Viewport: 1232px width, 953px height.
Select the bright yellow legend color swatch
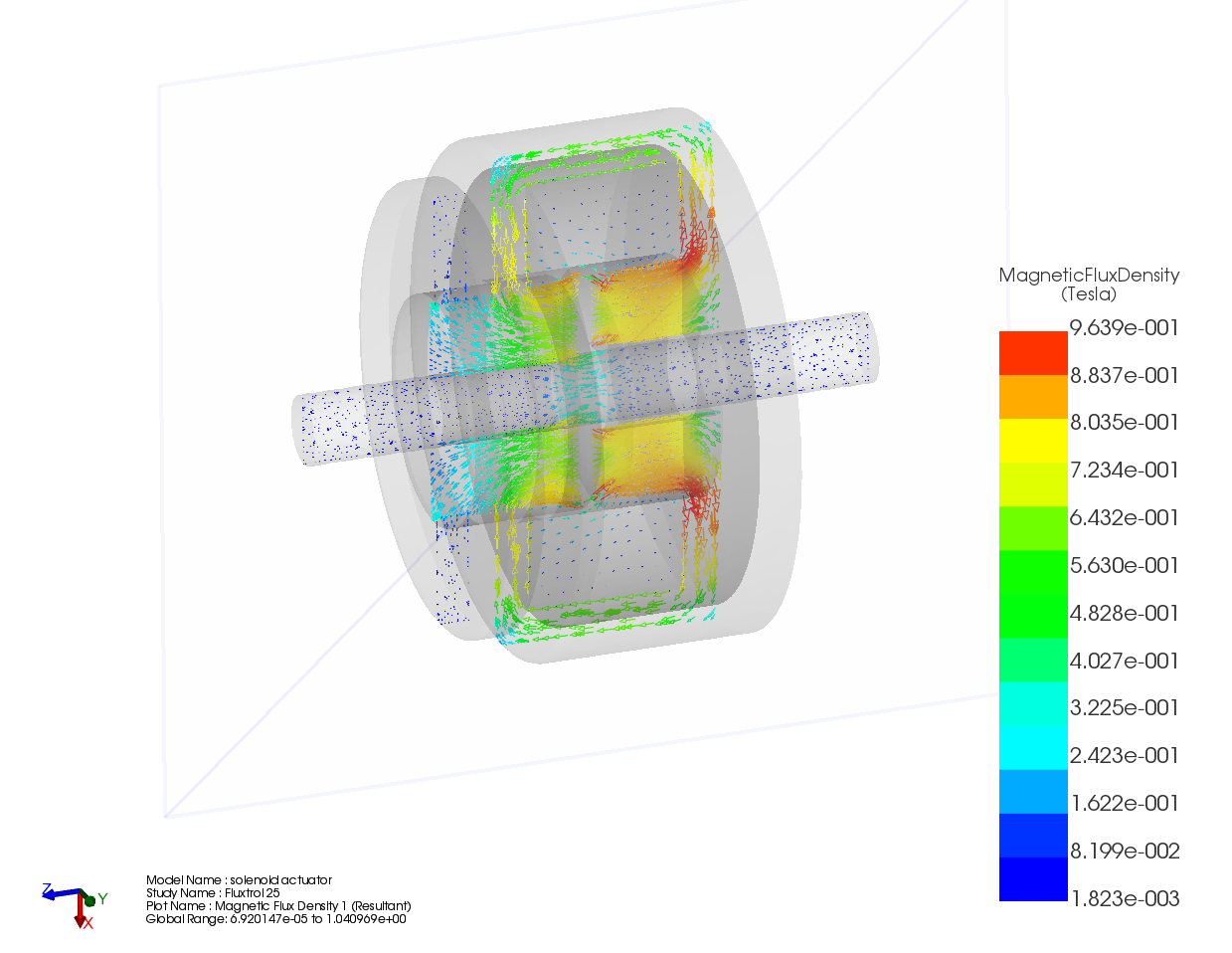coord(1032,441)
